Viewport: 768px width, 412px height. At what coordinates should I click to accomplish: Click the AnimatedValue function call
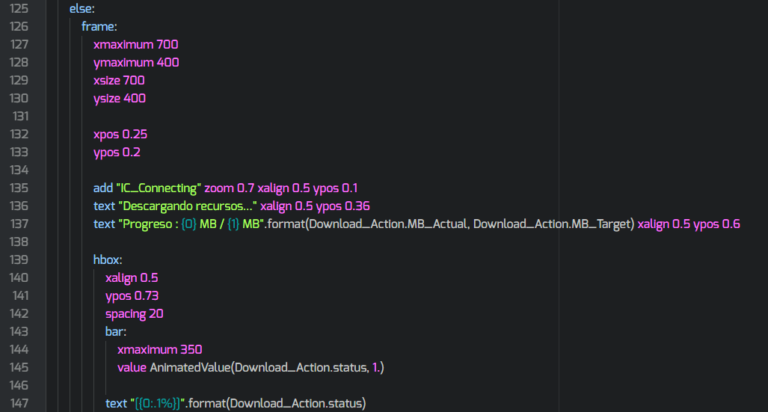(x=190, y=367)
